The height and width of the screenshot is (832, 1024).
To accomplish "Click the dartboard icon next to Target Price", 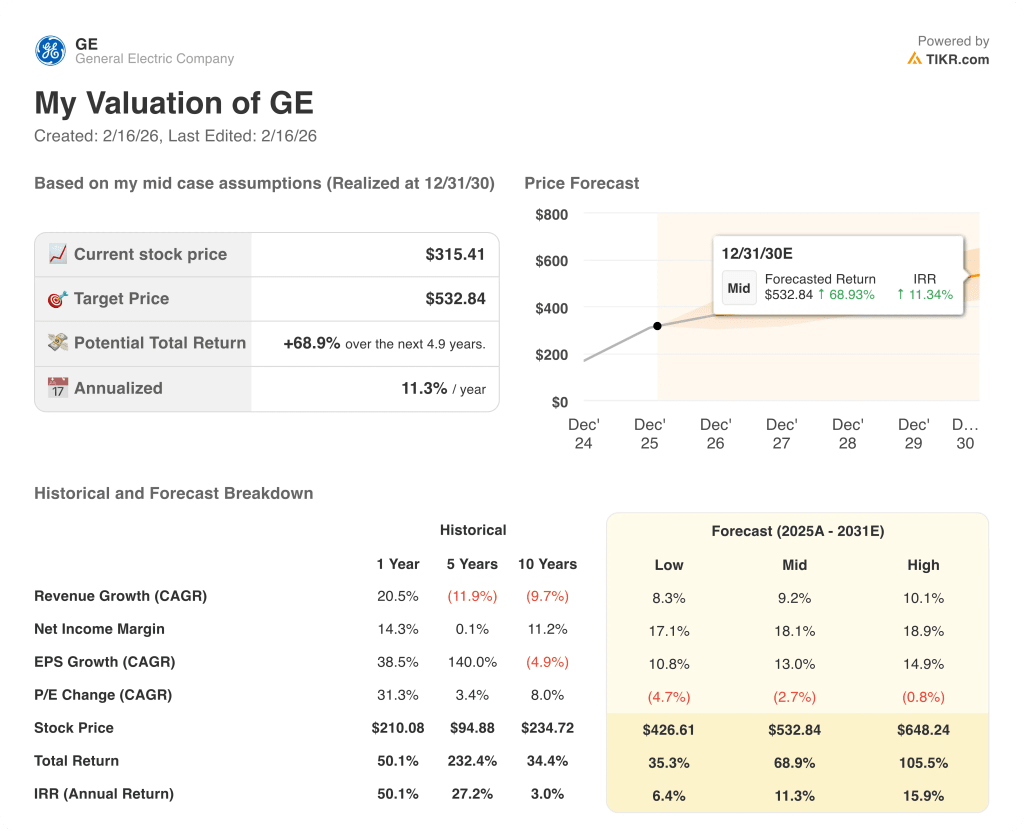I will pyautogui.click(x=57, y=298).
